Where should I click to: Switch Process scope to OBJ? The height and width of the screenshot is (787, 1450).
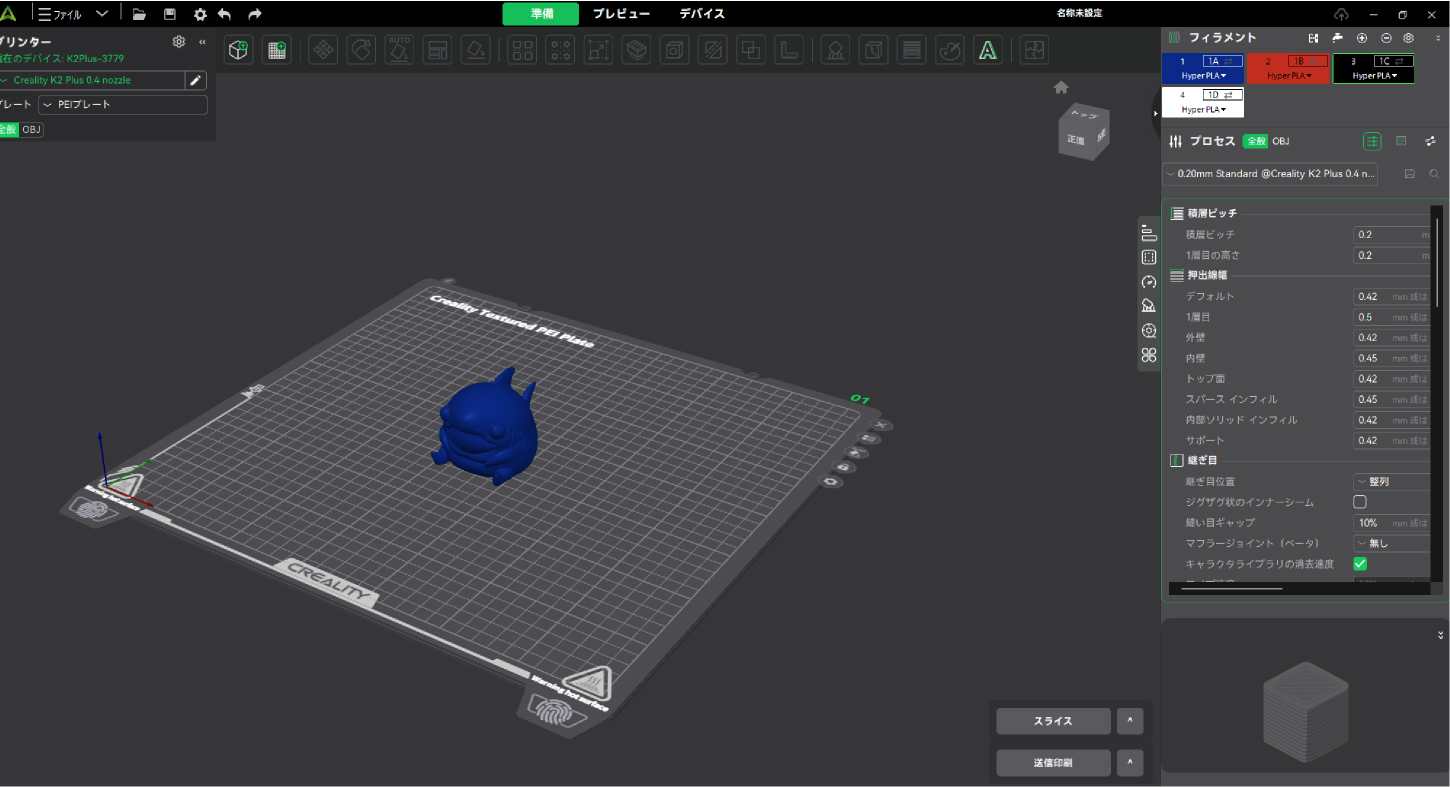pos(1281,142)
